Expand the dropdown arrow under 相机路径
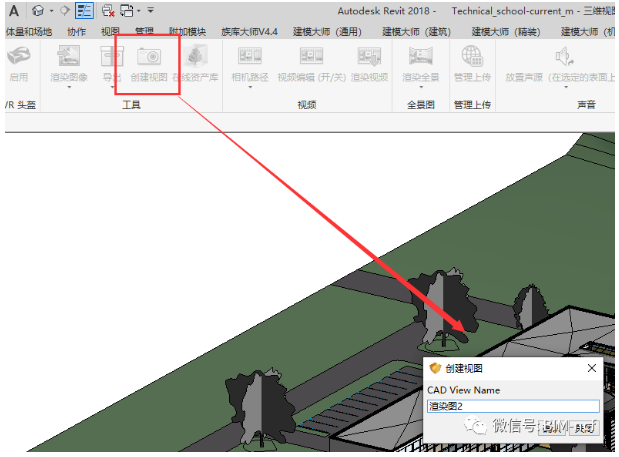The image size is (619, 457). (250, 87)
